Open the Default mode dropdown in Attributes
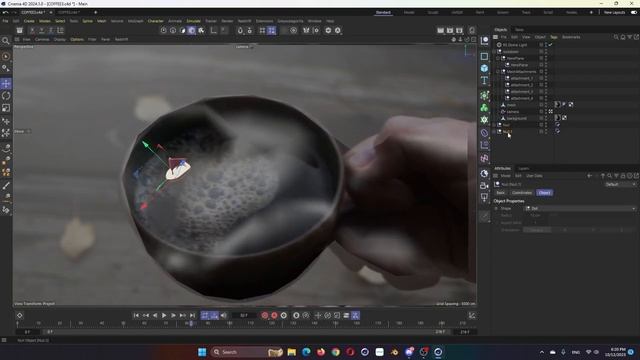The image size is (640, 360). point(620,184)
